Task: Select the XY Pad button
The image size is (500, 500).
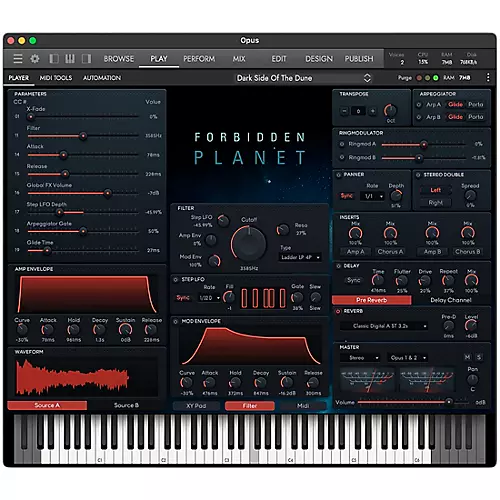Action: click(196, 406)
